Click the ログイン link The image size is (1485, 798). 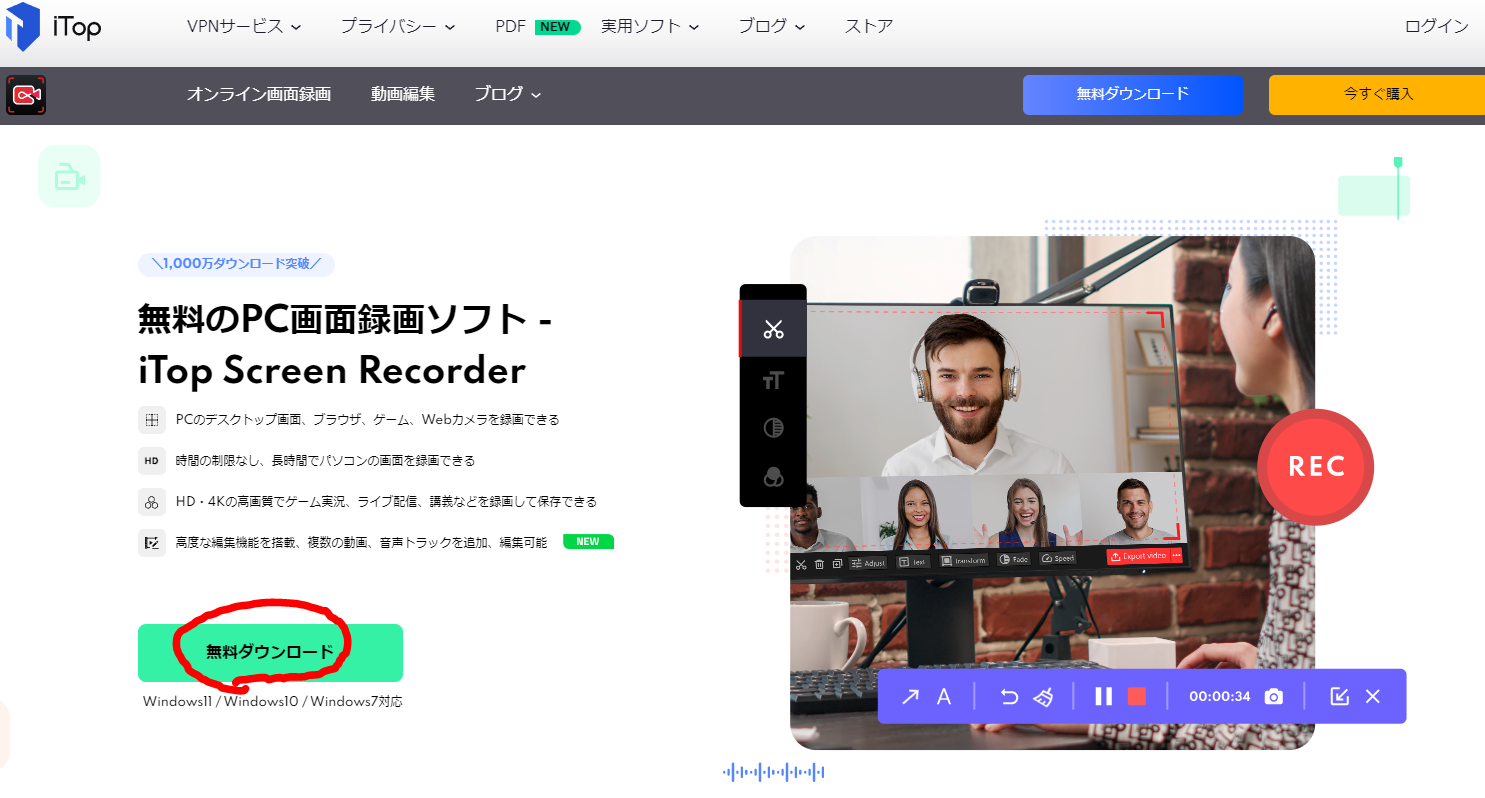click(x=1437, y=27)
